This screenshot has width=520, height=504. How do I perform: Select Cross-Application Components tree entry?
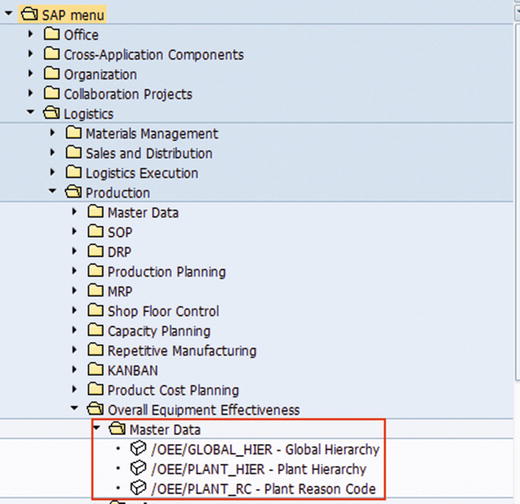click(154, 55)
